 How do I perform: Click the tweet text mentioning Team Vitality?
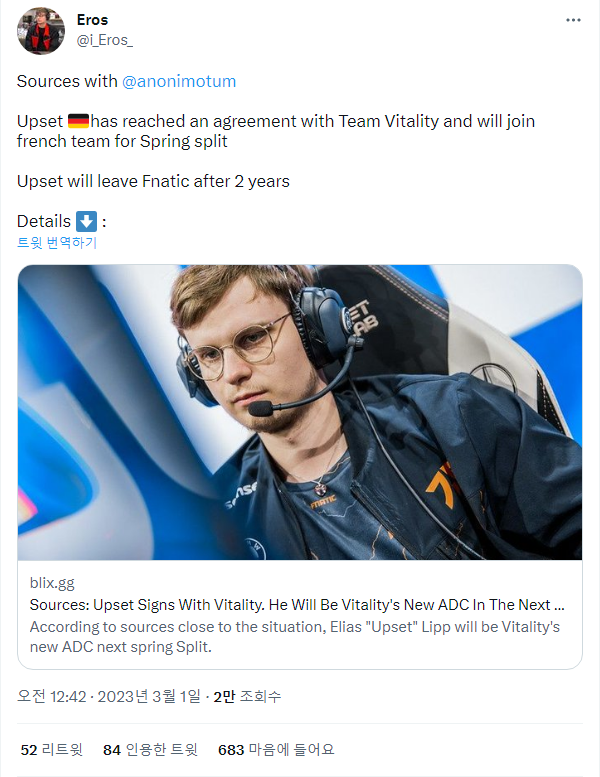[276, 131]
